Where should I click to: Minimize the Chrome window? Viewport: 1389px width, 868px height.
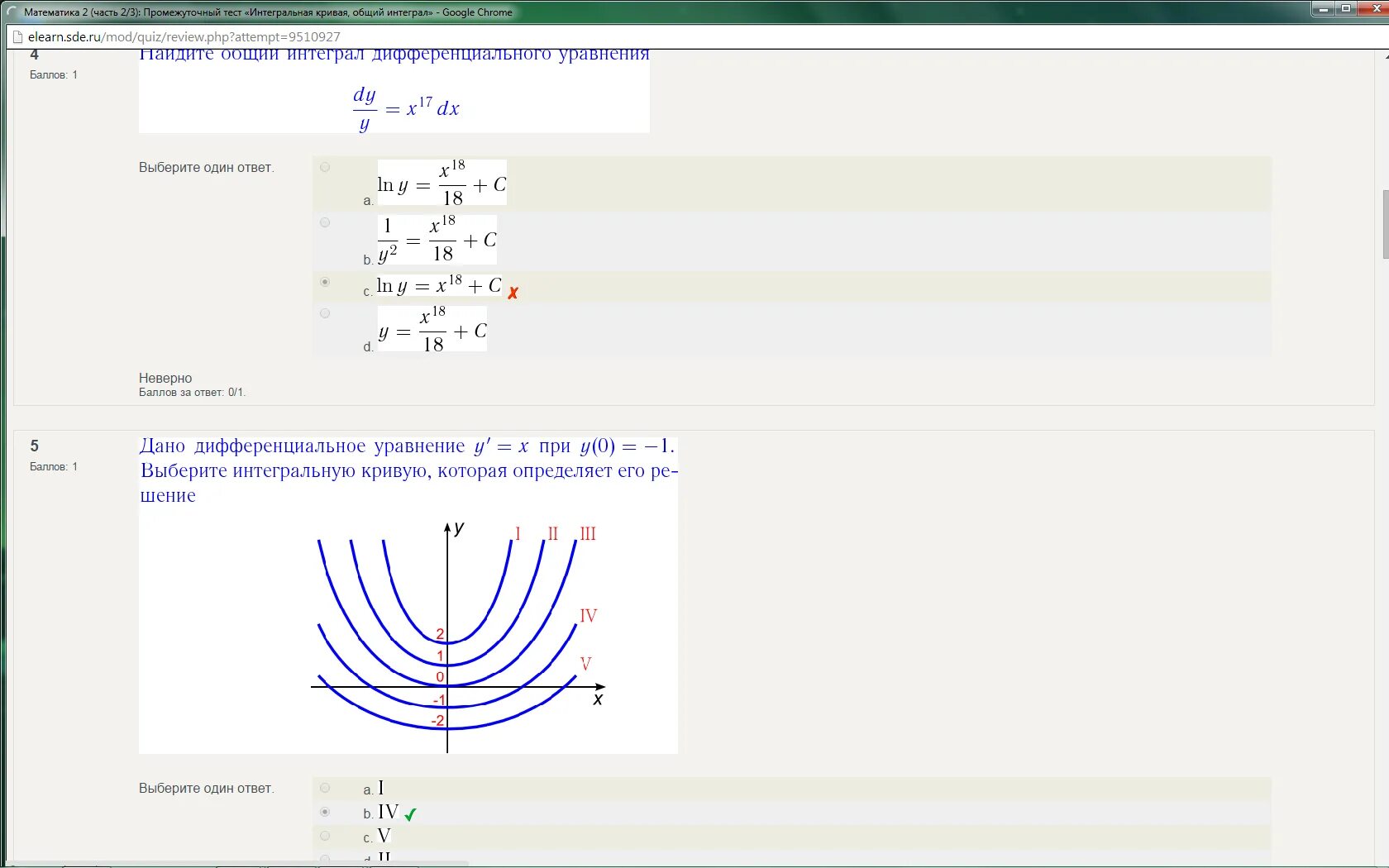tap(1323, 8)
